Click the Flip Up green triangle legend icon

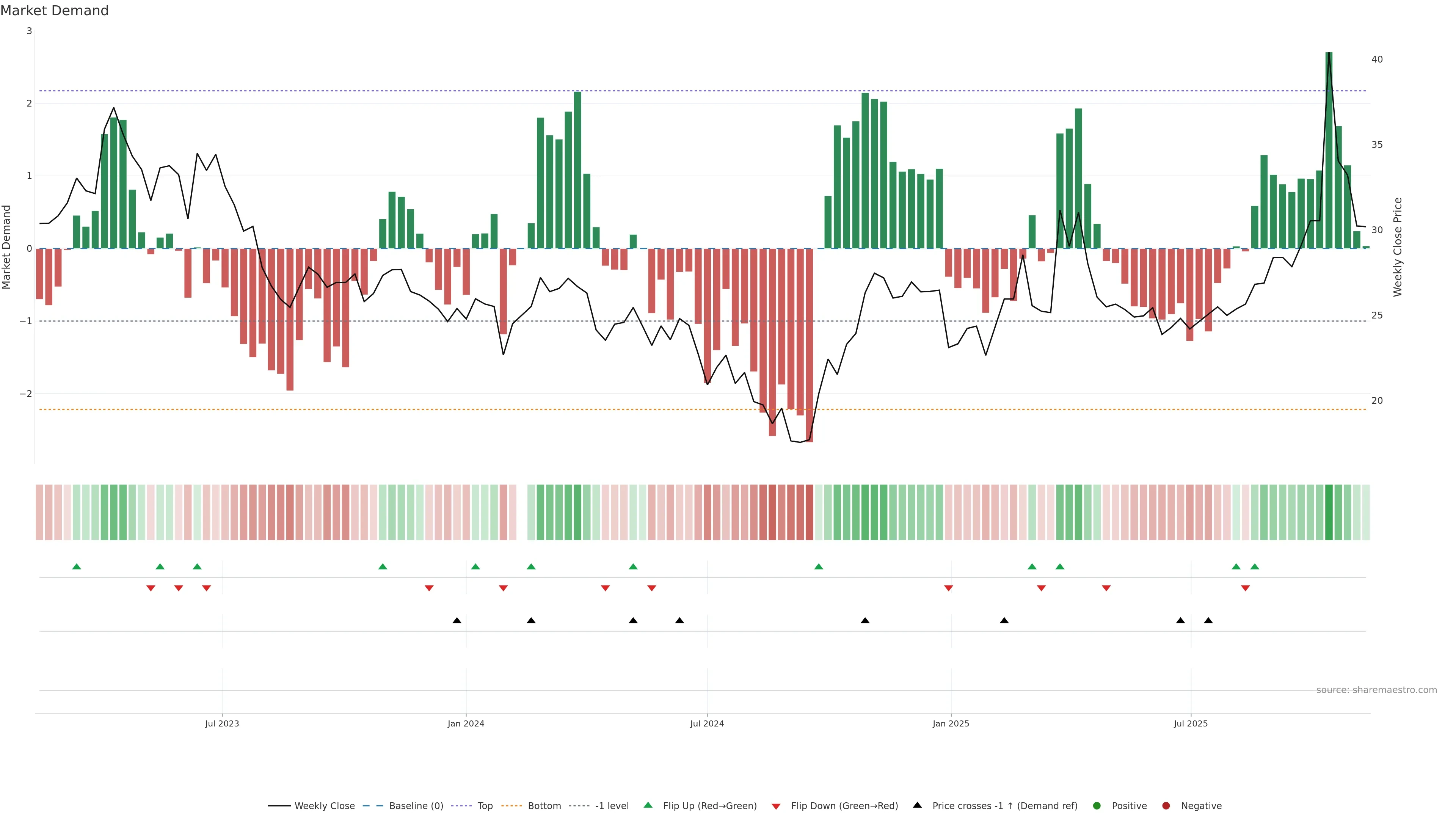point(648,805)
